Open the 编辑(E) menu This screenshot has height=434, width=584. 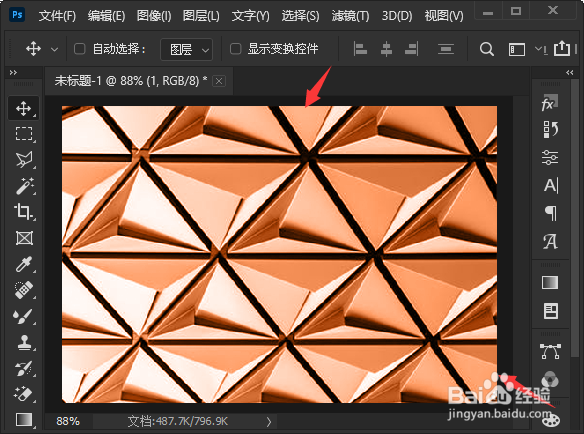pyautogui.click(x=106, y=16)
